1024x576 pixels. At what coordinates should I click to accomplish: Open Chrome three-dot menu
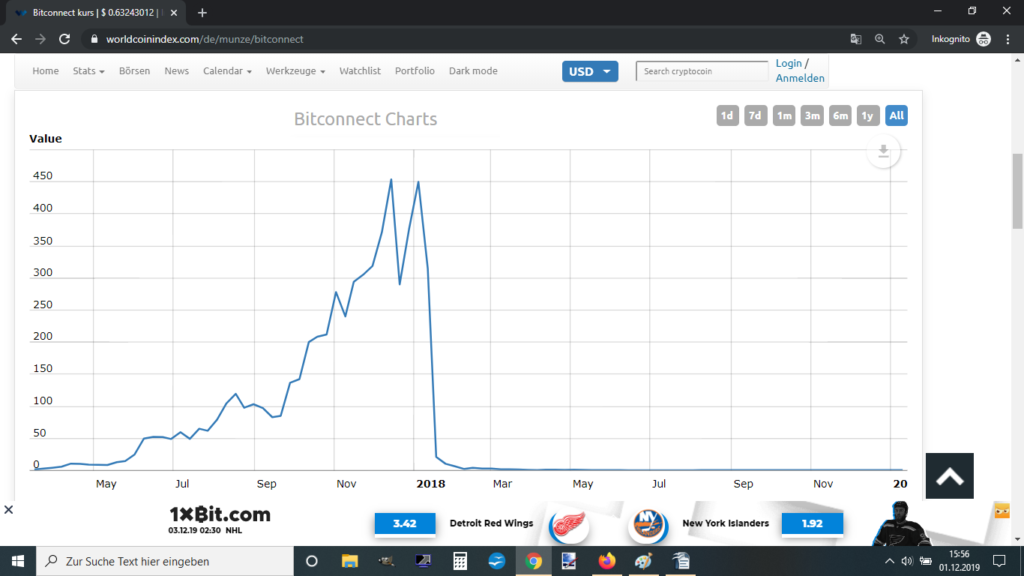(x=1008, y=39)
